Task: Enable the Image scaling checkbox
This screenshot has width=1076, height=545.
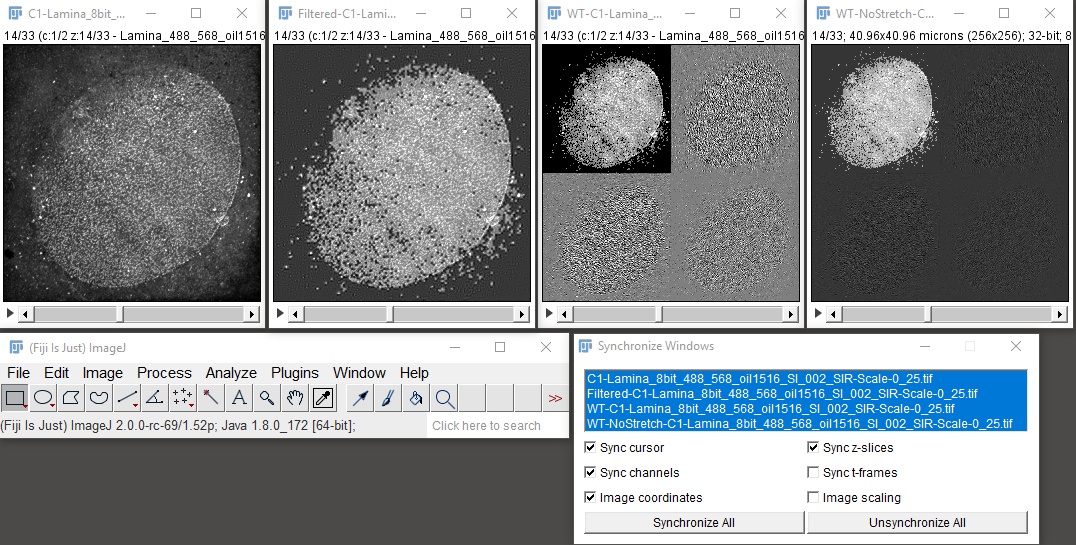Action: click(813, 497)
